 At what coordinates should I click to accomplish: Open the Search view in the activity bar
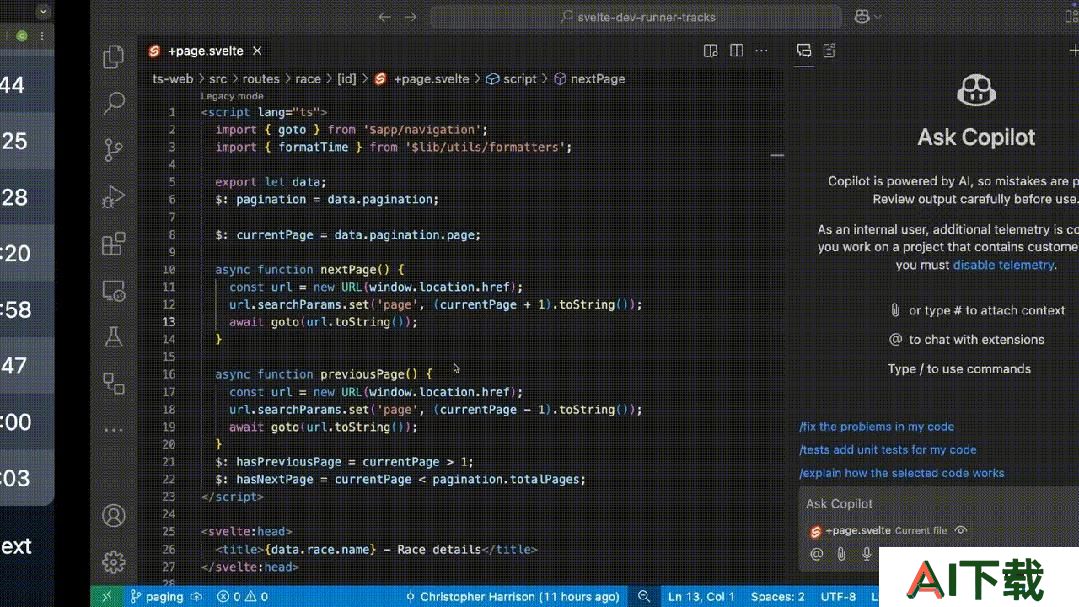[x=114, y=103]
